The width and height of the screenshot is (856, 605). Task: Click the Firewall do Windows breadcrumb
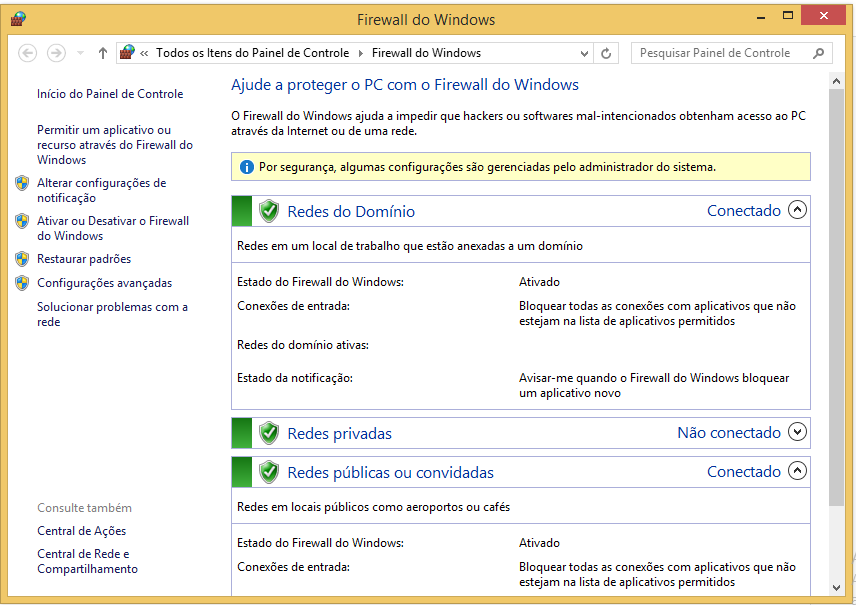point(426,53)
